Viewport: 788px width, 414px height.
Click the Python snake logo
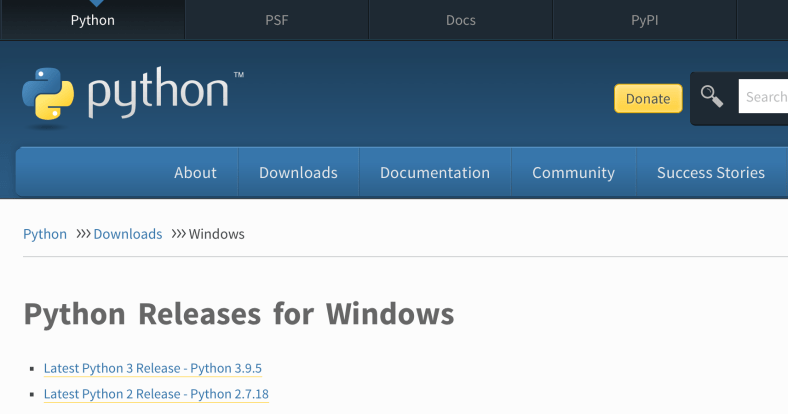[x=48, y=93]
